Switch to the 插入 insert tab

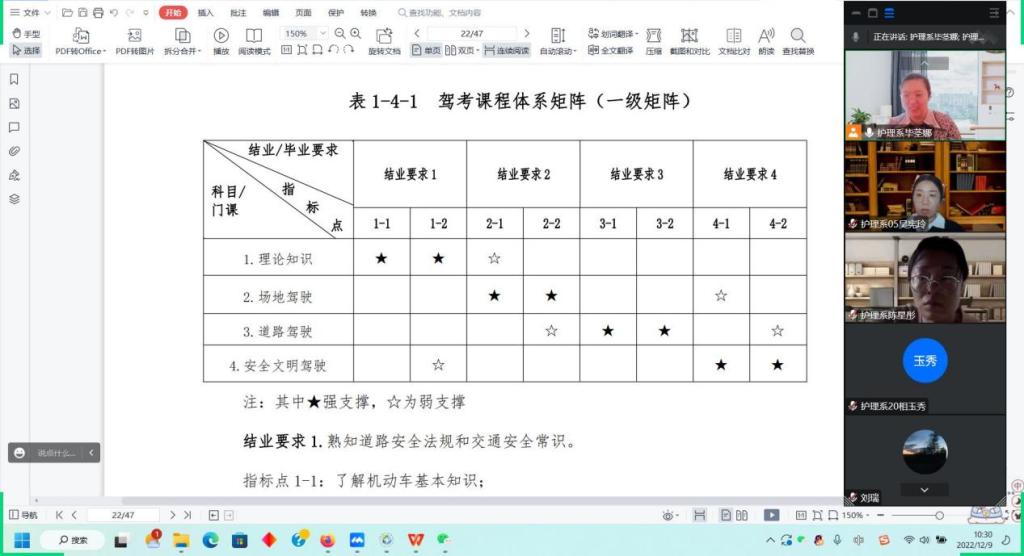tap(205, 13)
